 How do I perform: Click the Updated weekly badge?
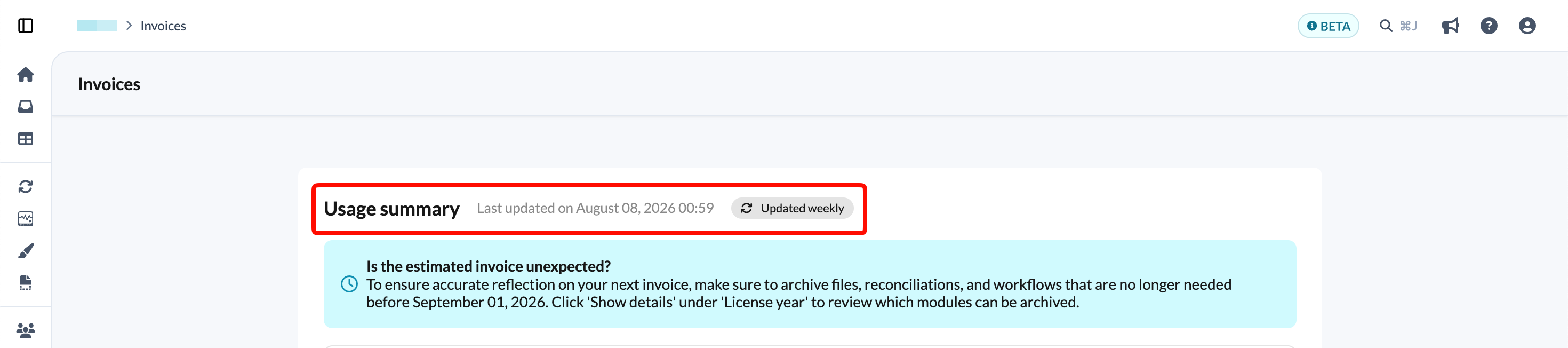click(x=792, y=209)
